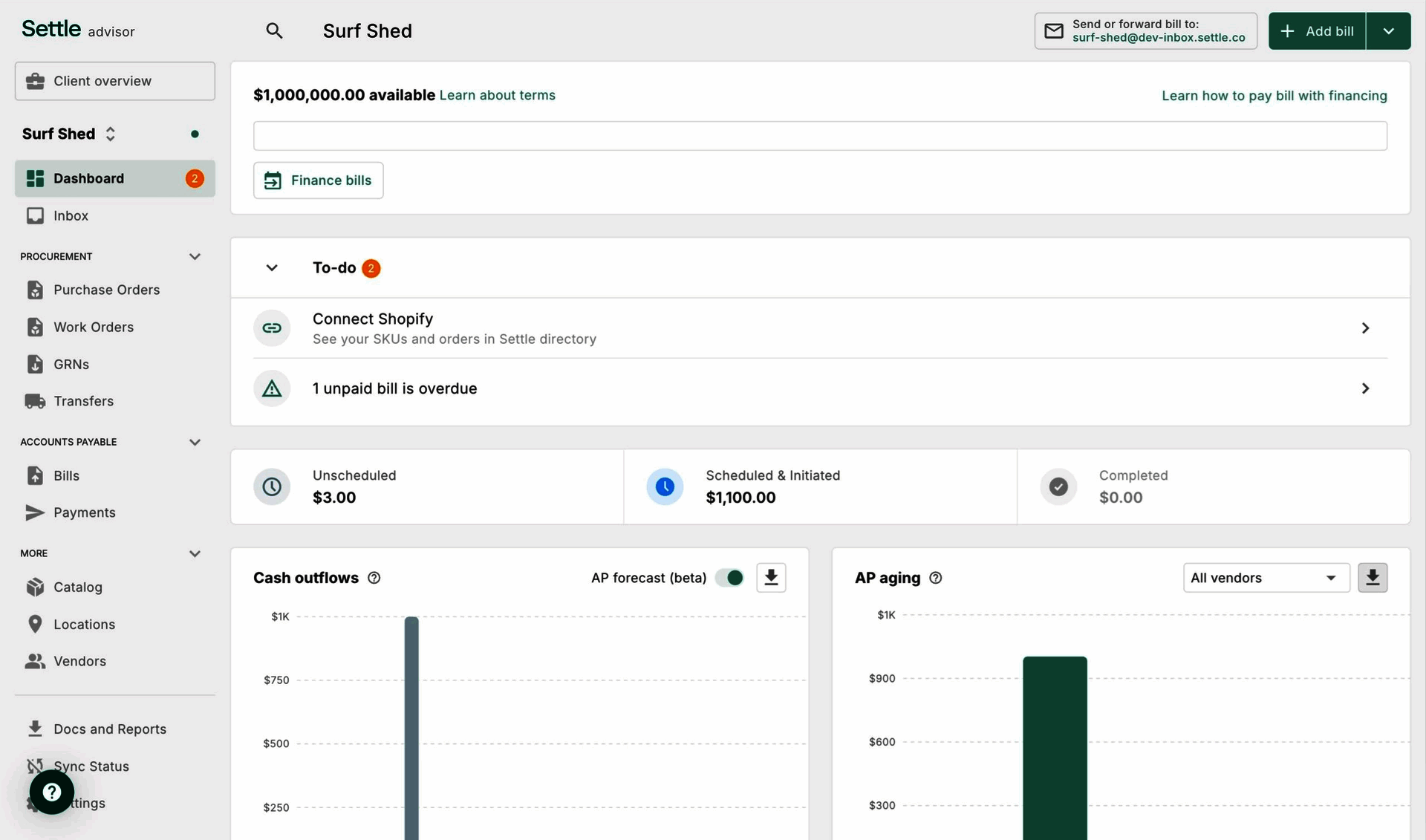Go to Client overview
The width and height of the screenshot is (1426, 840).
point(101,80)
